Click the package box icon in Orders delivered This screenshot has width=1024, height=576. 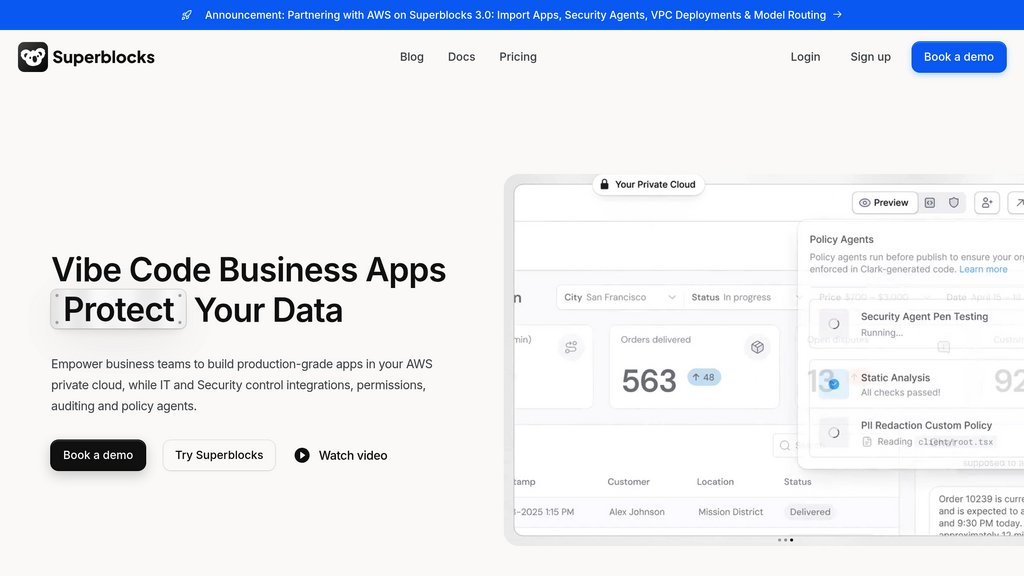[757, 347]
